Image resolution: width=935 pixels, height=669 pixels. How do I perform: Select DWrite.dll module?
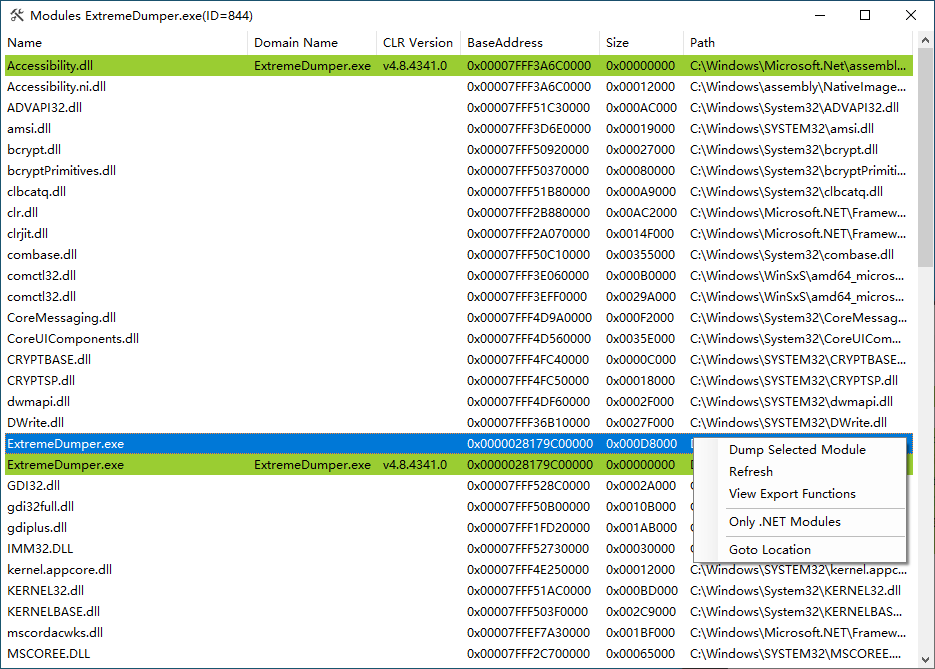click(459, 423)
